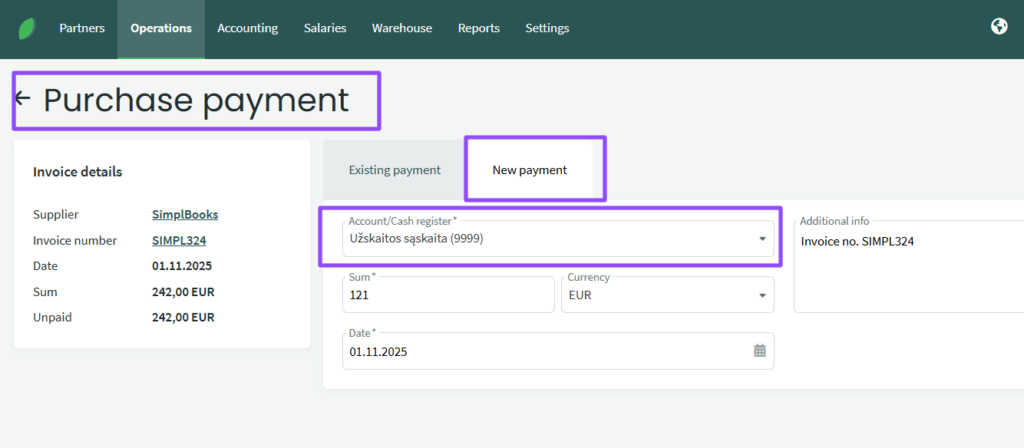Open the Operations menu
Viewport: 1024px width, 448px height.
(x=161, y=28)
